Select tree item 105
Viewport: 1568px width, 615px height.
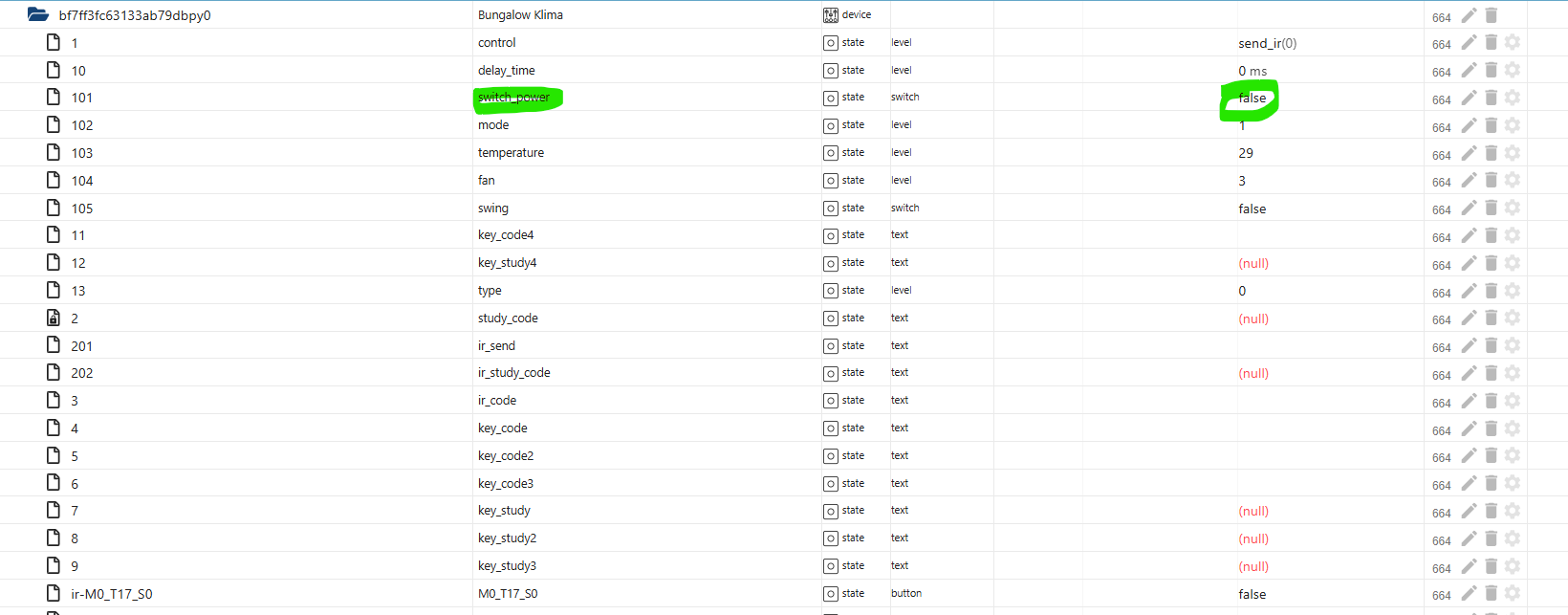click(x=82, y=209)
